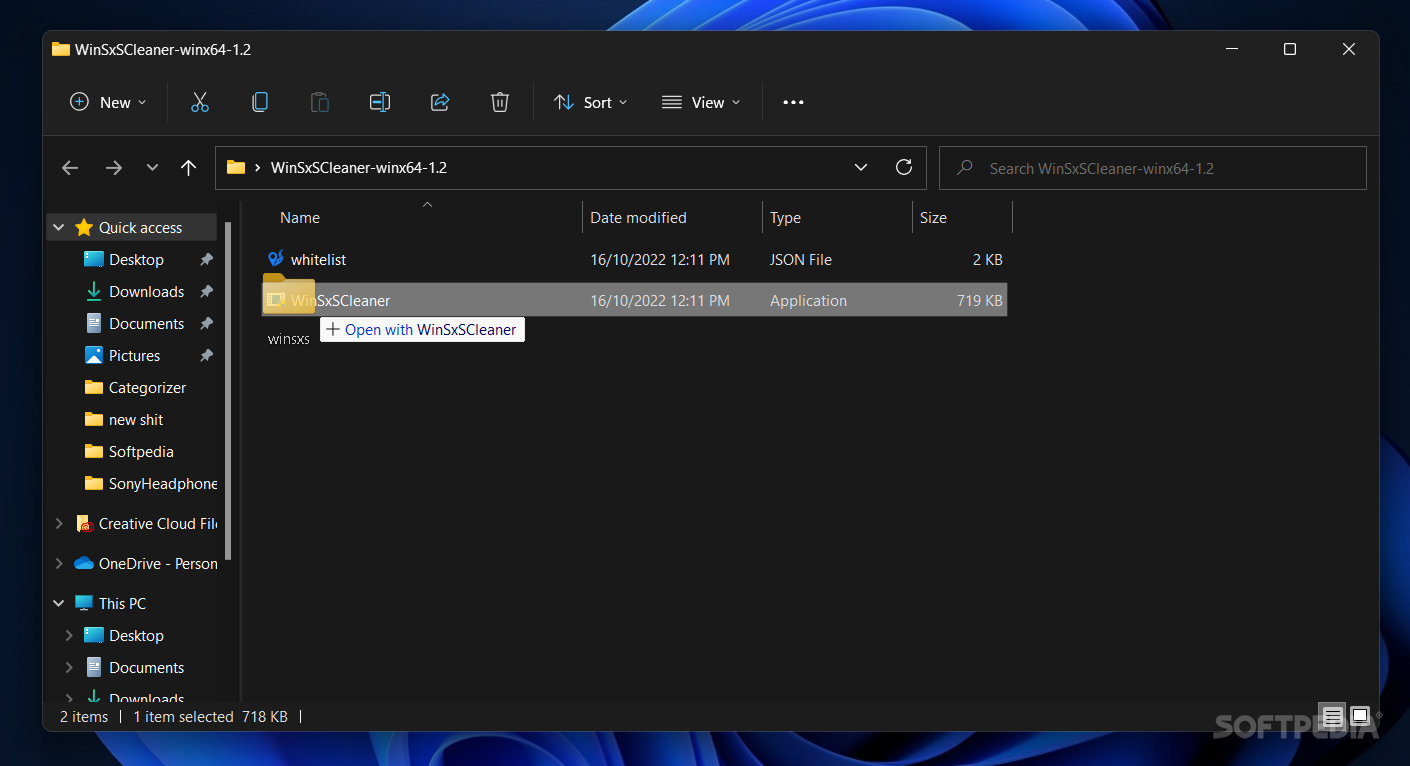This screenshot has width=1410, height=766.
Task: Unpin Desktop from Quick access
Action: coord(206,259)
